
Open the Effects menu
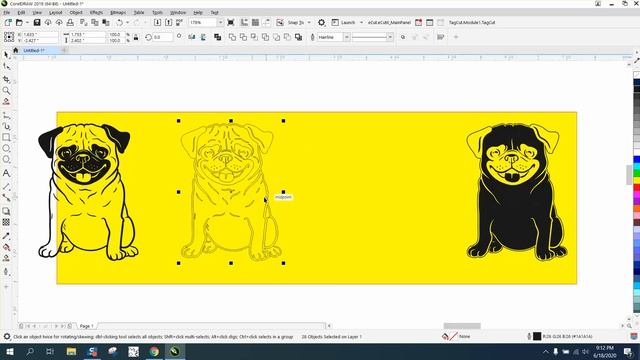96,13
